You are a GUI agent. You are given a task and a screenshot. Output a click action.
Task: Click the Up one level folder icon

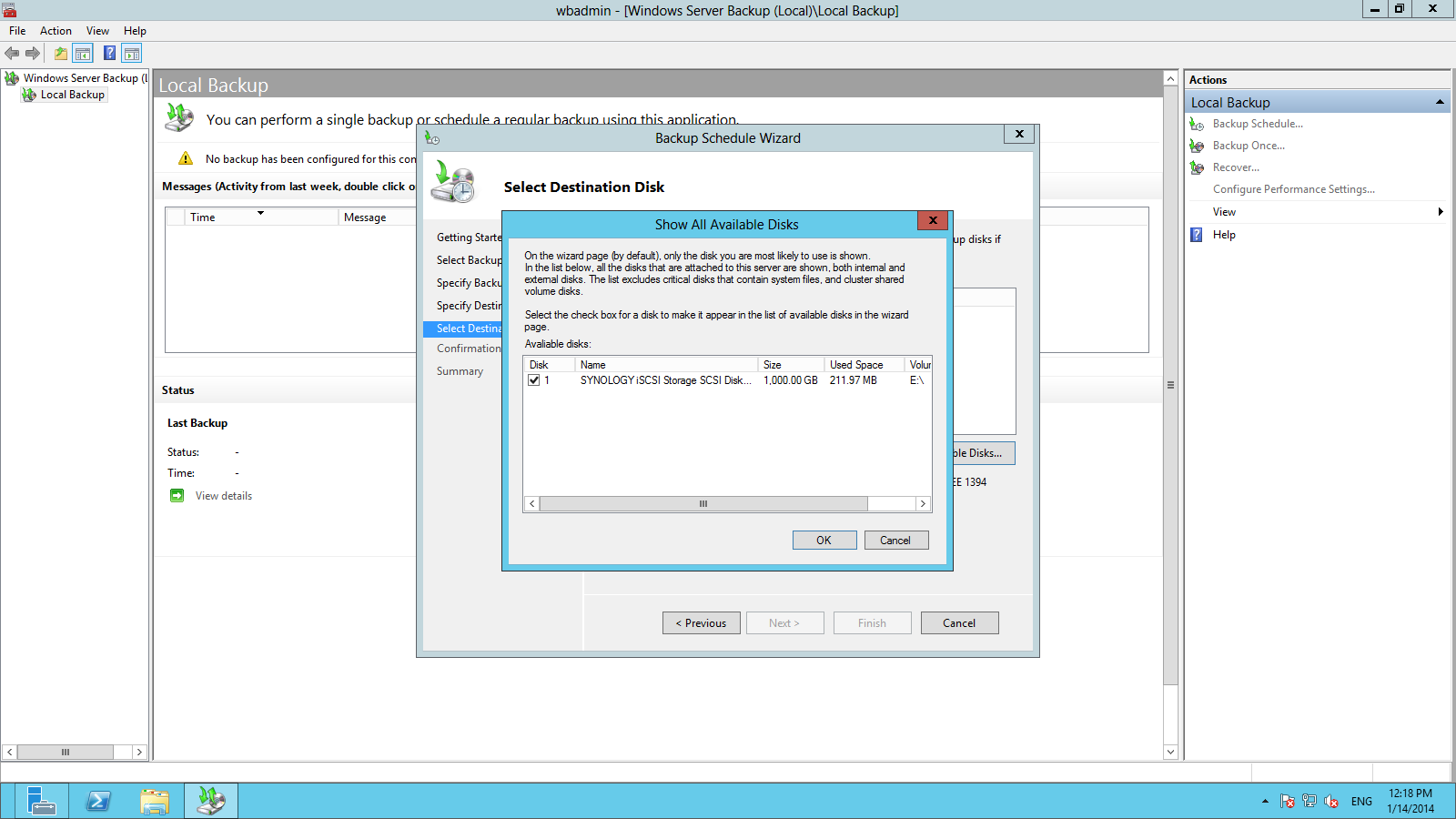[60, 54]
